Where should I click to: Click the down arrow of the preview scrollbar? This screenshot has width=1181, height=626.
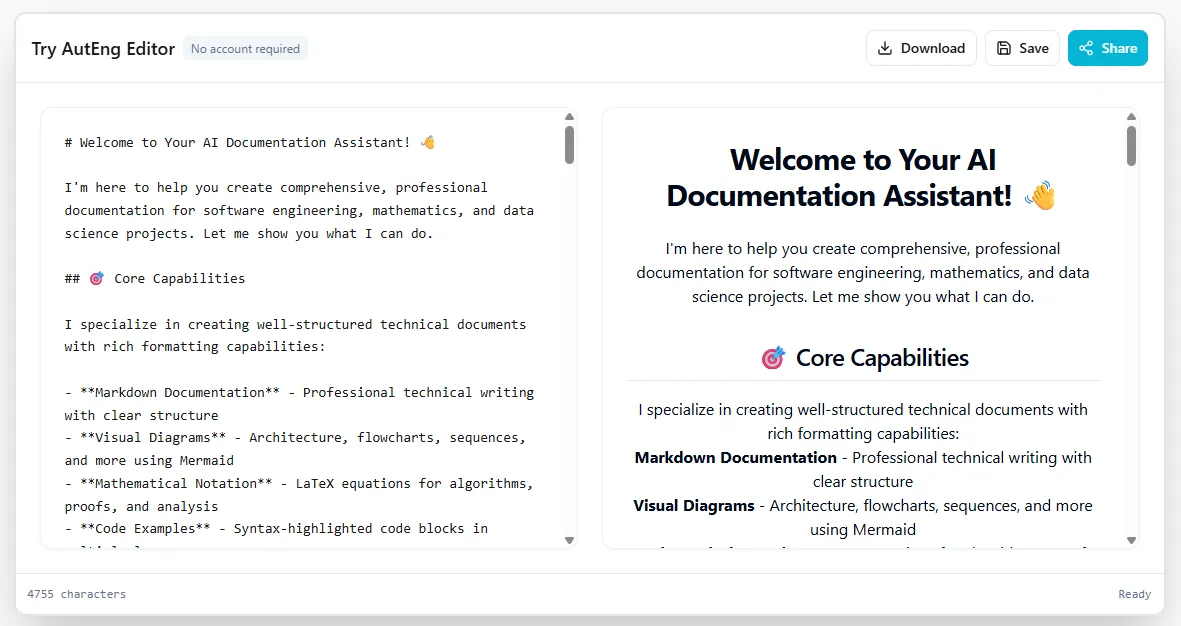[1131, 540]
